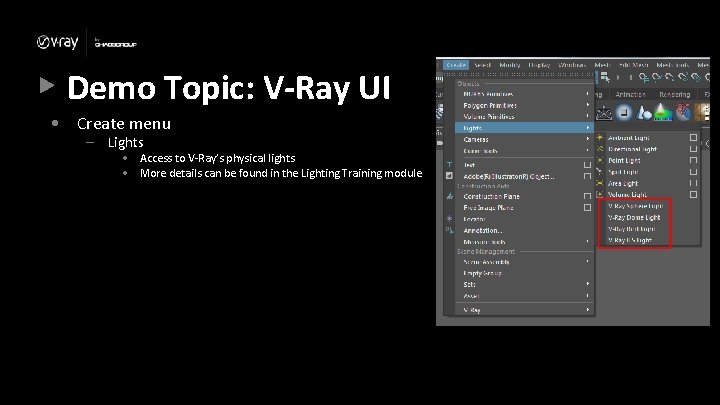Open the Create menu in the menu bar
720x405 pixels.
[x=456, y=65]
